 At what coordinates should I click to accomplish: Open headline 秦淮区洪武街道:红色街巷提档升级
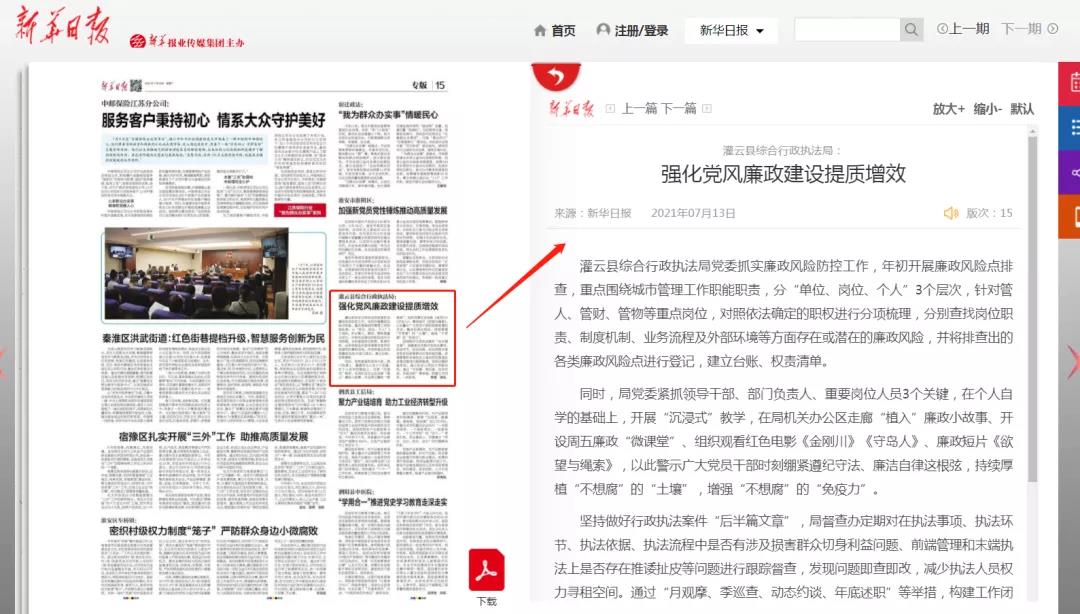214,338
